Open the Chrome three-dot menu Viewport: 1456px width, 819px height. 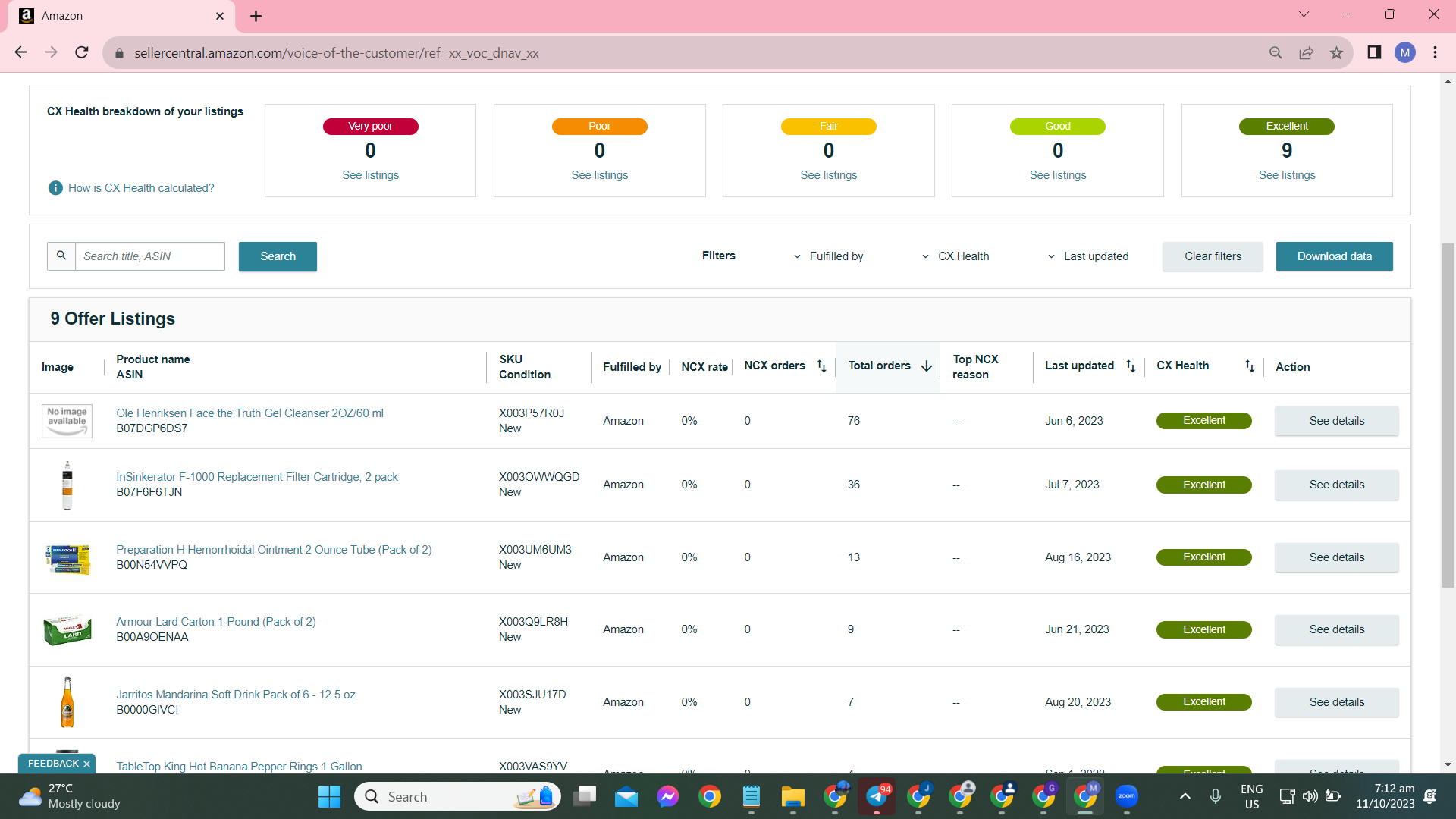[1435, 52]
